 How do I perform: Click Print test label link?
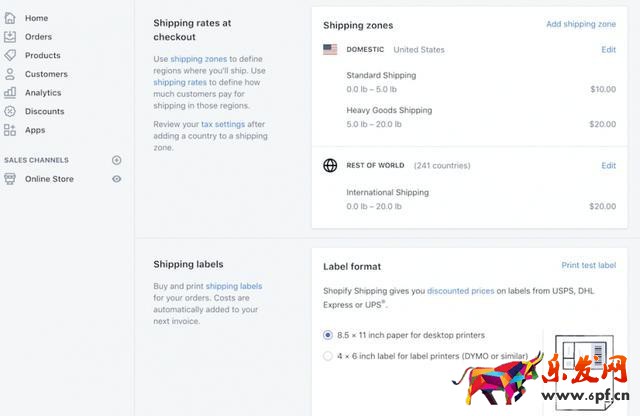[588, 265]
